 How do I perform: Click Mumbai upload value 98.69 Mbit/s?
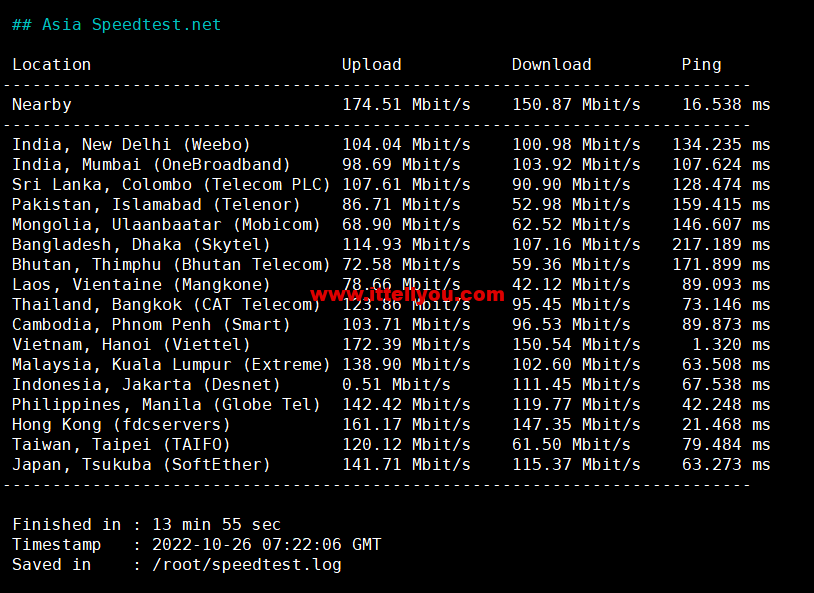pos(401,165)
